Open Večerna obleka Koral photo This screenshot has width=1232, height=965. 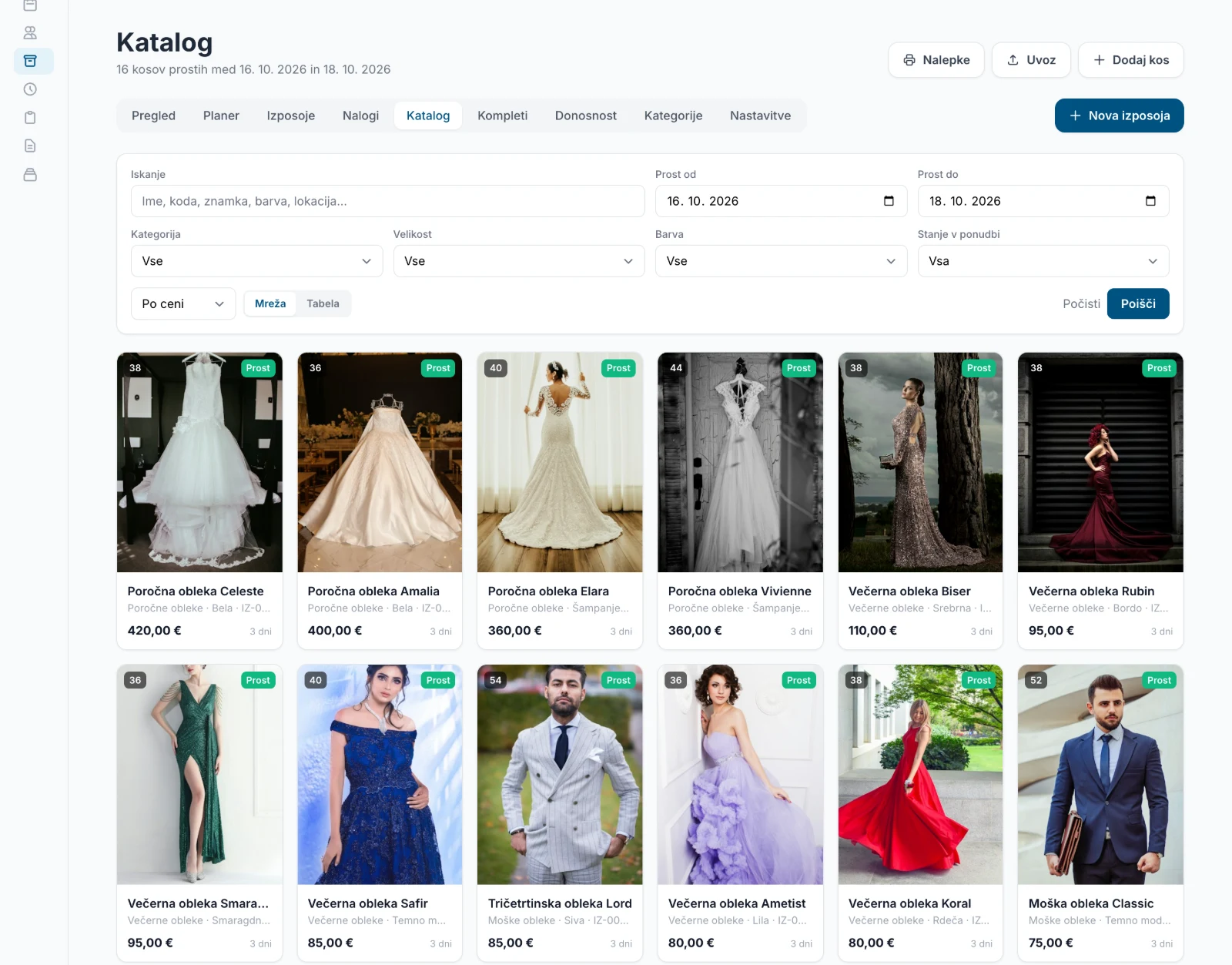[920, 775]
